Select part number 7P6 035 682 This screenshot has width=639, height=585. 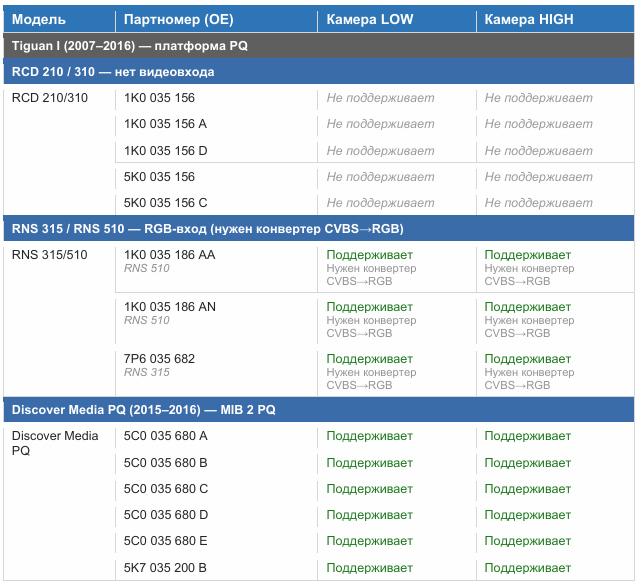click(x=159, y=359)
